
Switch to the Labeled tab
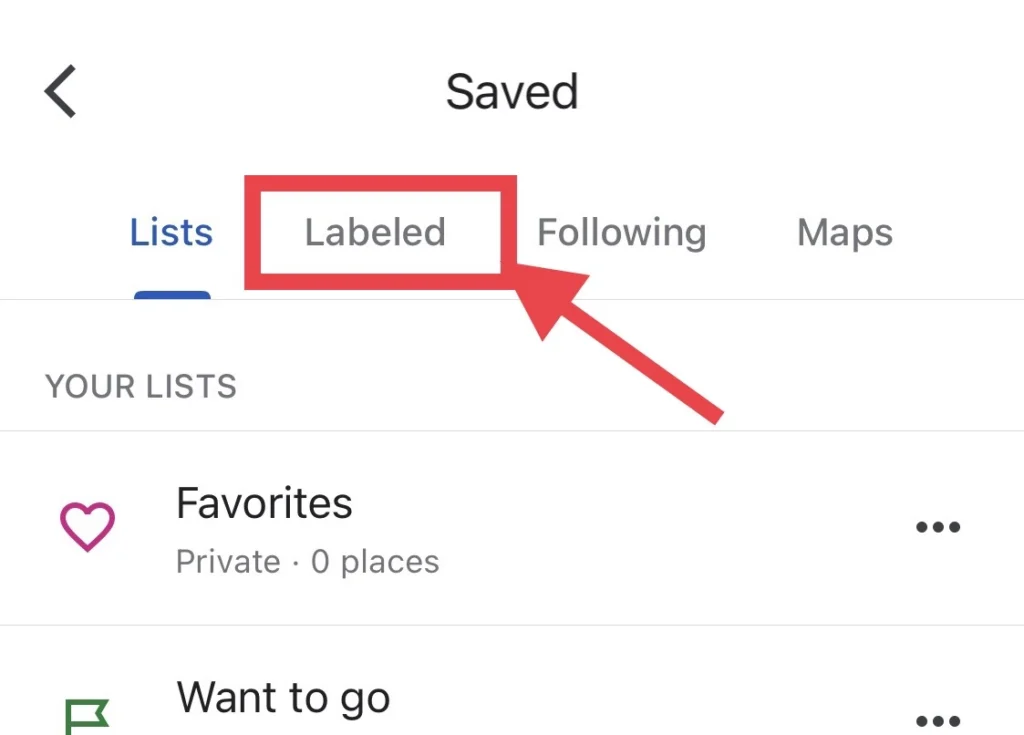[376, 232]
